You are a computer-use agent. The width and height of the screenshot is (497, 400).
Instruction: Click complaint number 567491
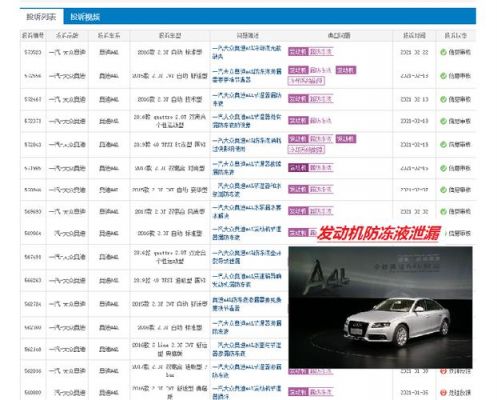[33, 257]
